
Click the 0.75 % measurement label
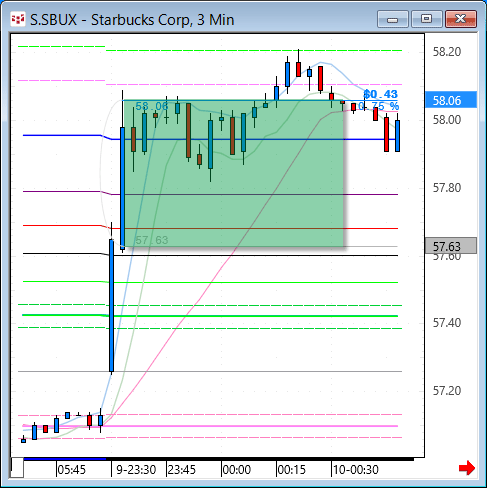379,106
